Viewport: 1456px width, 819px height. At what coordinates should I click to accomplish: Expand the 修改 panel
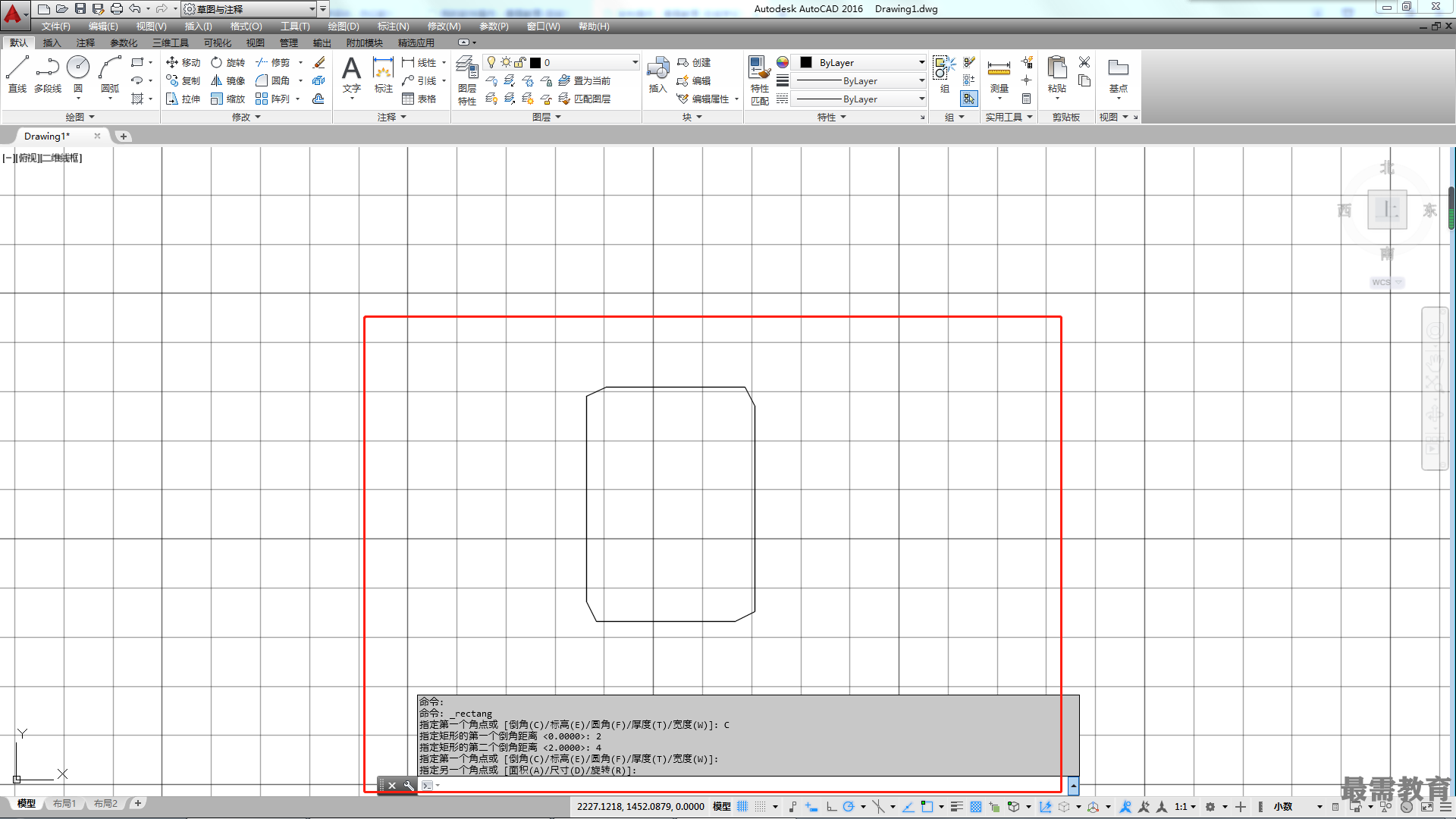[x=246, y=117]
